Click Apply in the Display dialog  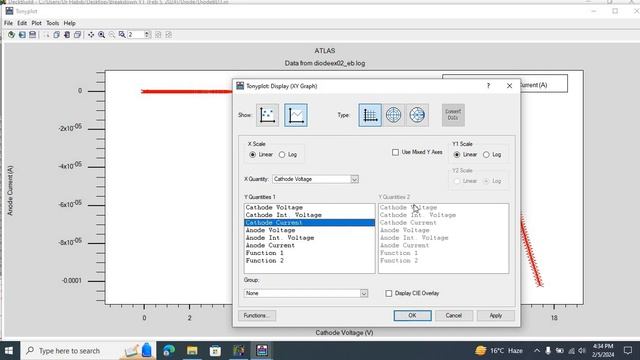pos(496,316)
